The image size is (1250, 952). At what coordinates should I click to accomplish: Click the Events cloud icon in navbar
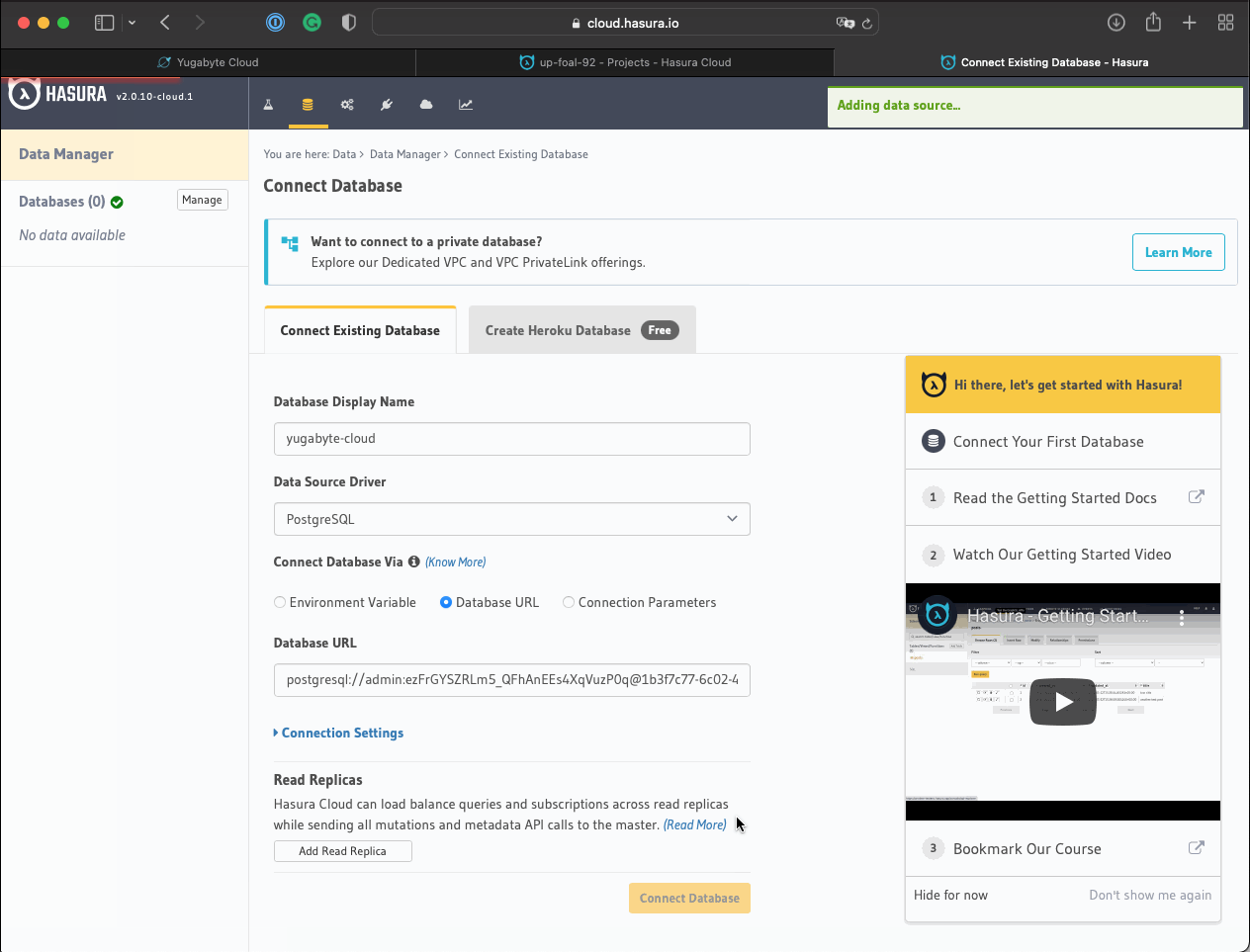[x=426, y=104]
